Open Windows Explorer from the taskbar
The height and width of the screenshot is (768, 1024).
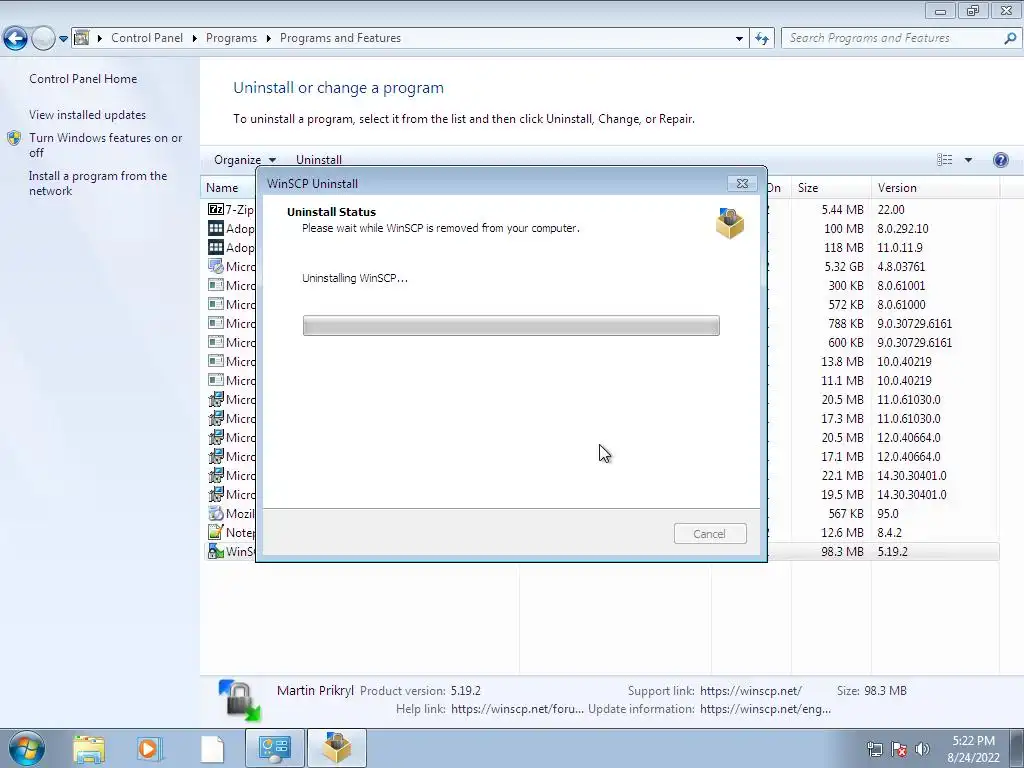click(89, 748)
